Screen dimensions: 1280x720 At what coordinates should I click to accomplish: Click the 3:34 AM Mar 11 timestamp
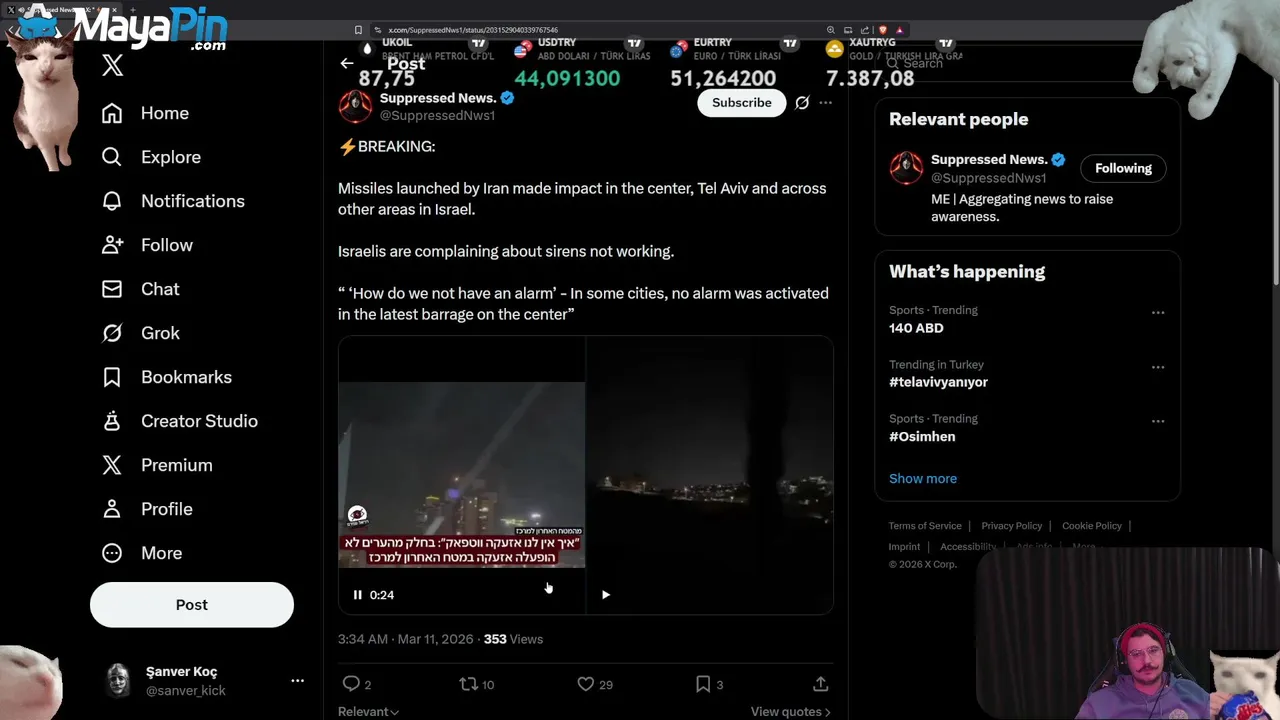tap(406, 639)
